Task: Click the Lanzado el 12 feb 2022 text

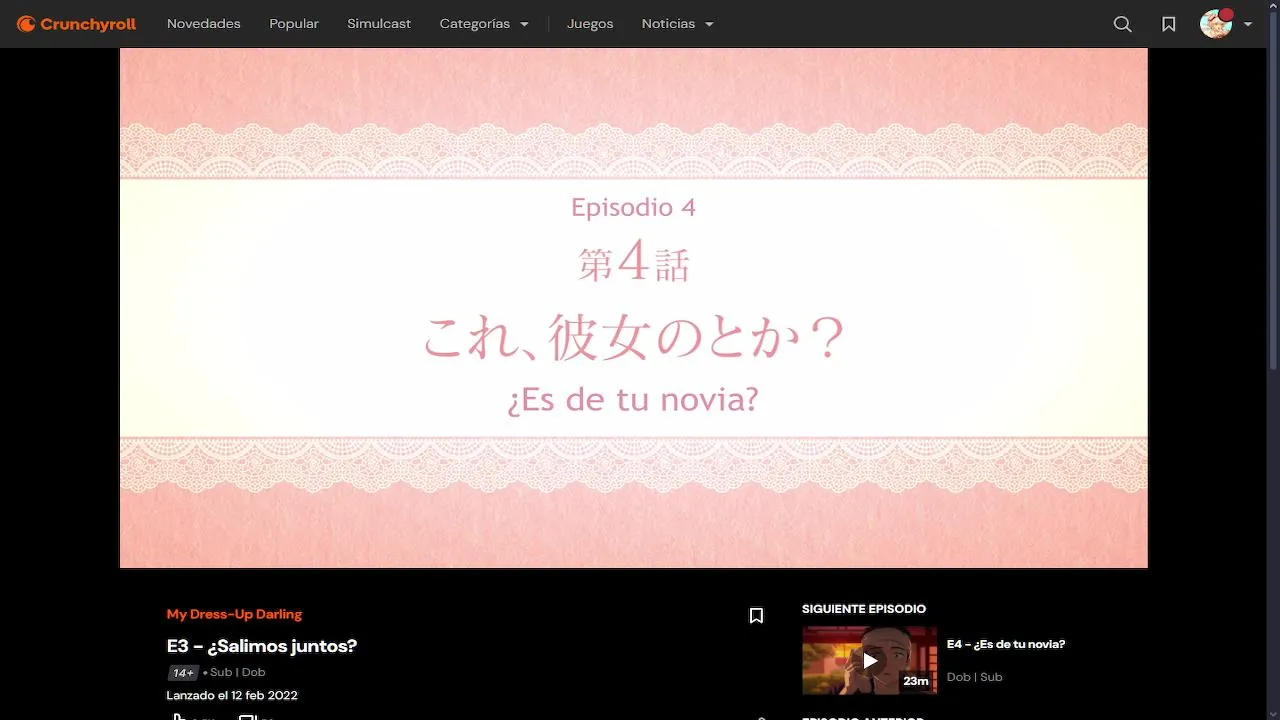Action: 232,695
